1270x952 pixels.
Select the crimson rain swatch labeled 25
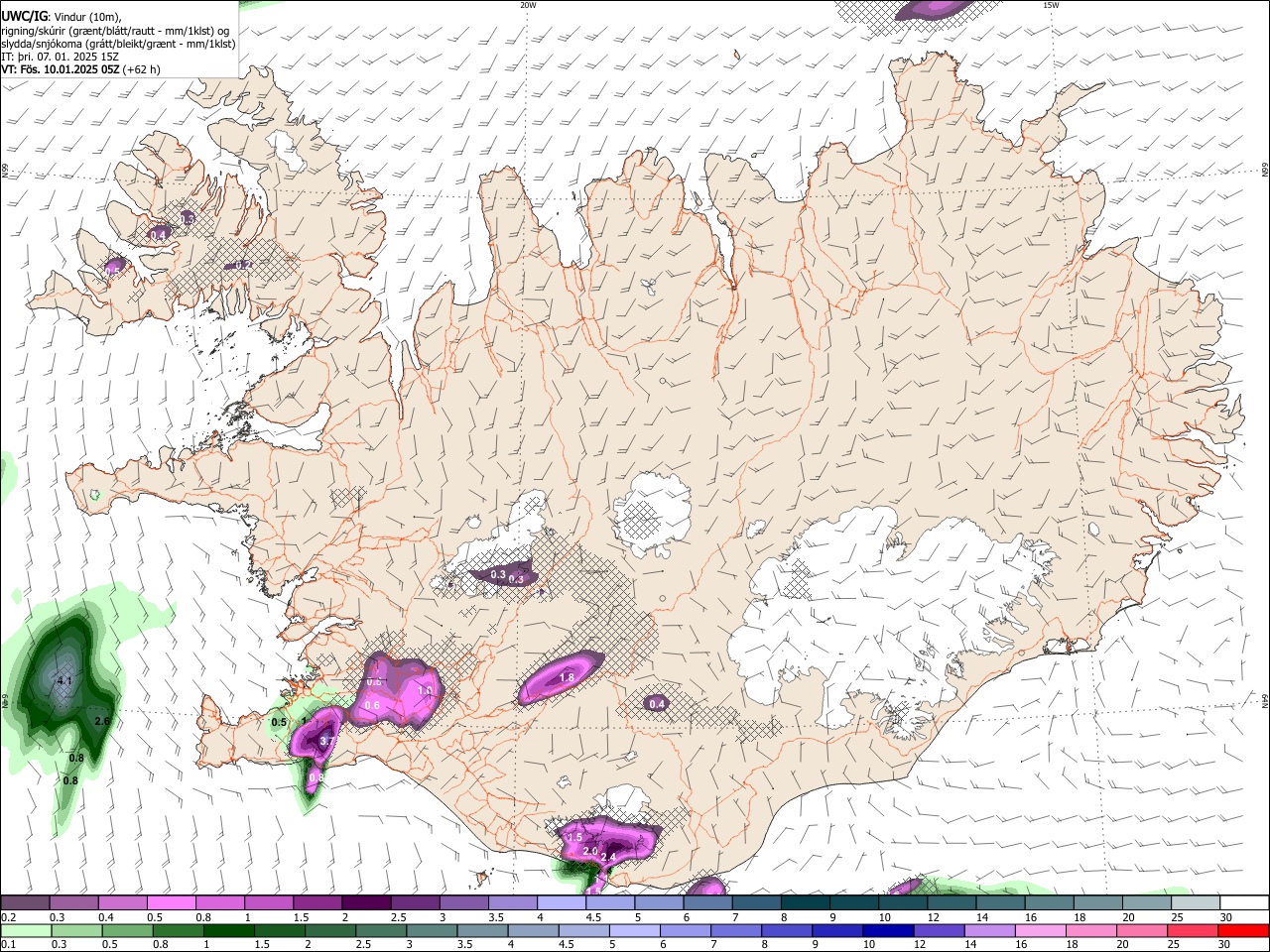point(1193,930)
